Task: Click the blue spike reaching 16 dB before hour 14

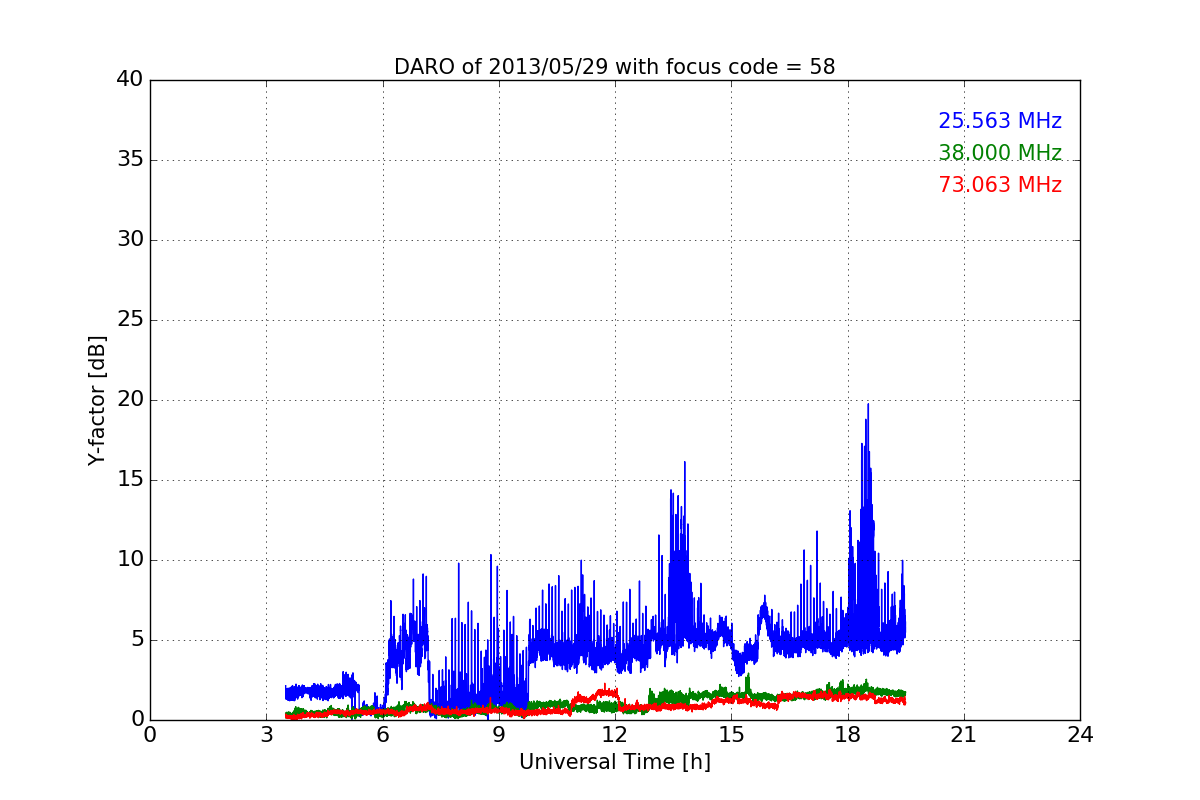Action: pos(685,464)
